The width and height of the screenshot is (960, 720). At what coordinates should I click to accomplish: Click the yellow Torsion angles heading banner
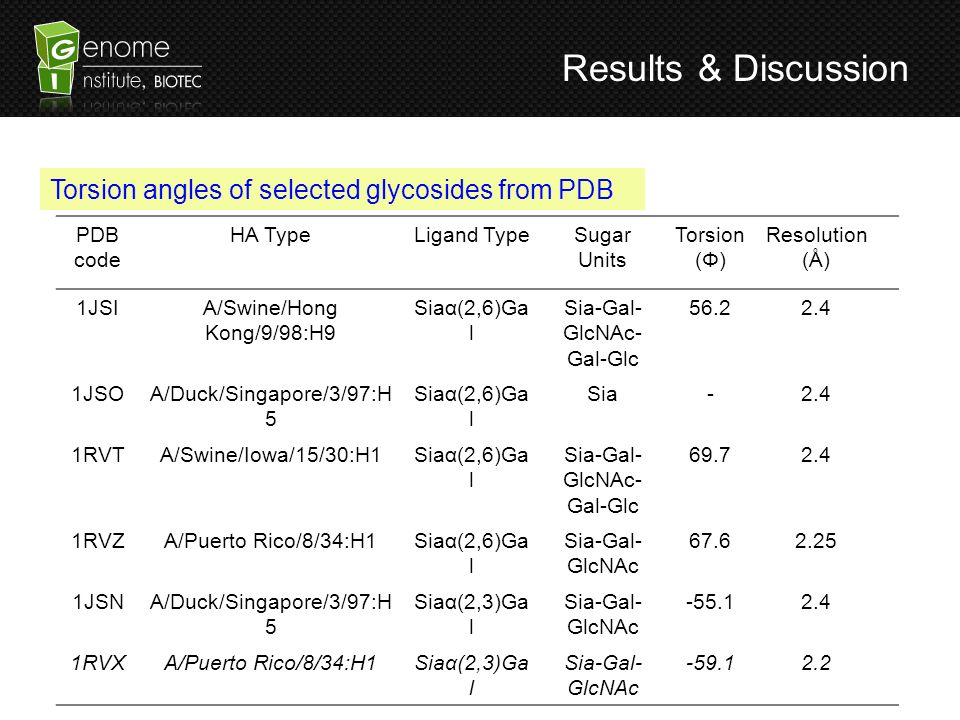[342, 189]
